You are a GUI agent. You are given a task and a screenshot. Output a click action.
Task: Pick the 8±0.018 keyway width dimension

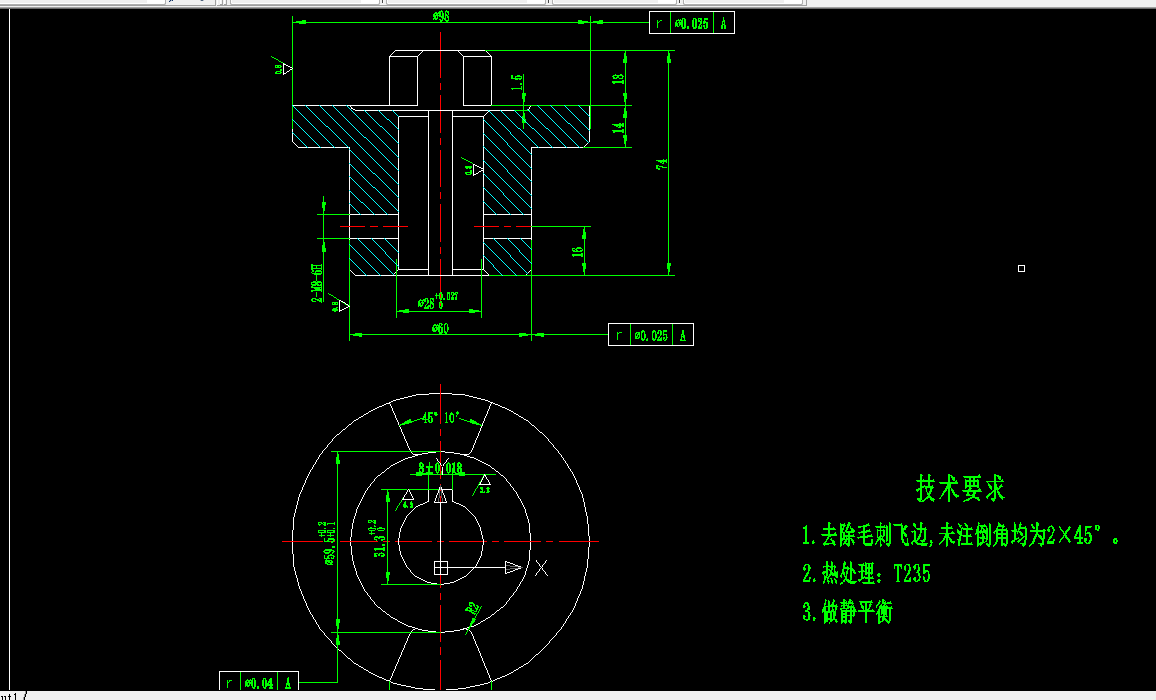(x=440, y=468)
